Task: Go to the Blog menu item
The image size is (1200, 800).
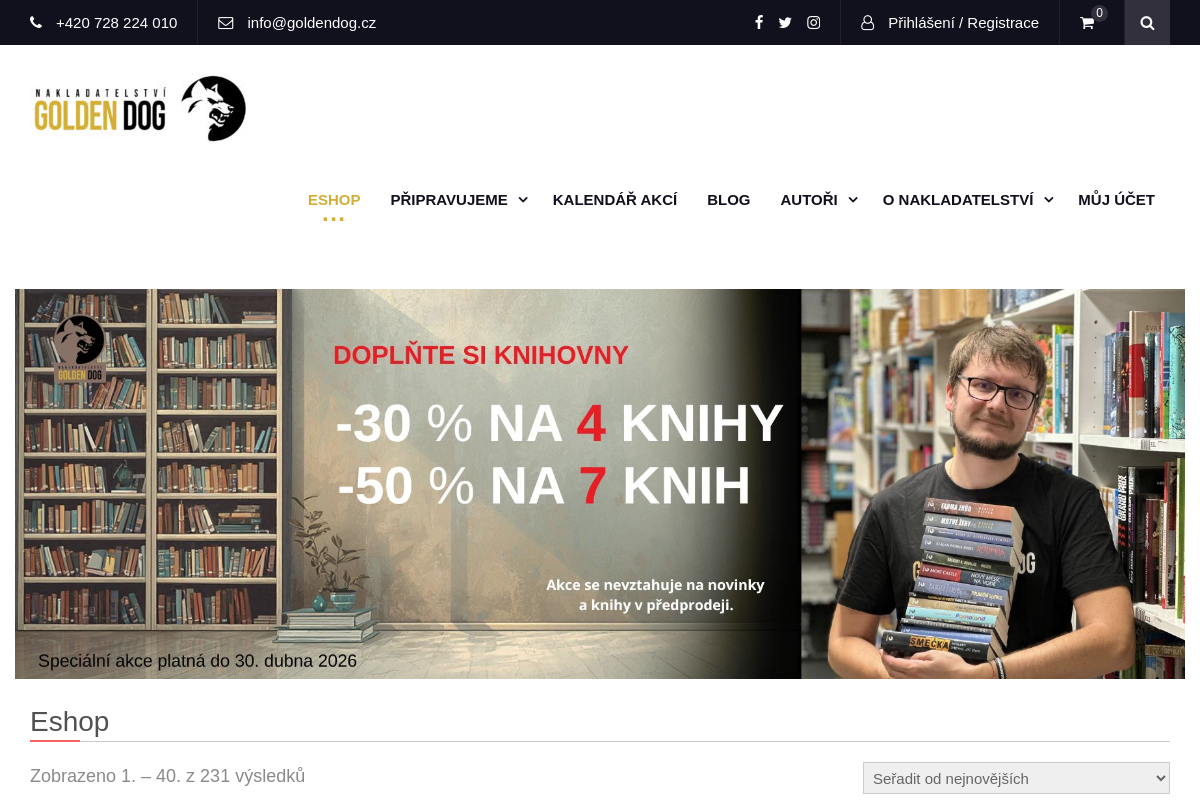Action: click(x=728, y=200)
